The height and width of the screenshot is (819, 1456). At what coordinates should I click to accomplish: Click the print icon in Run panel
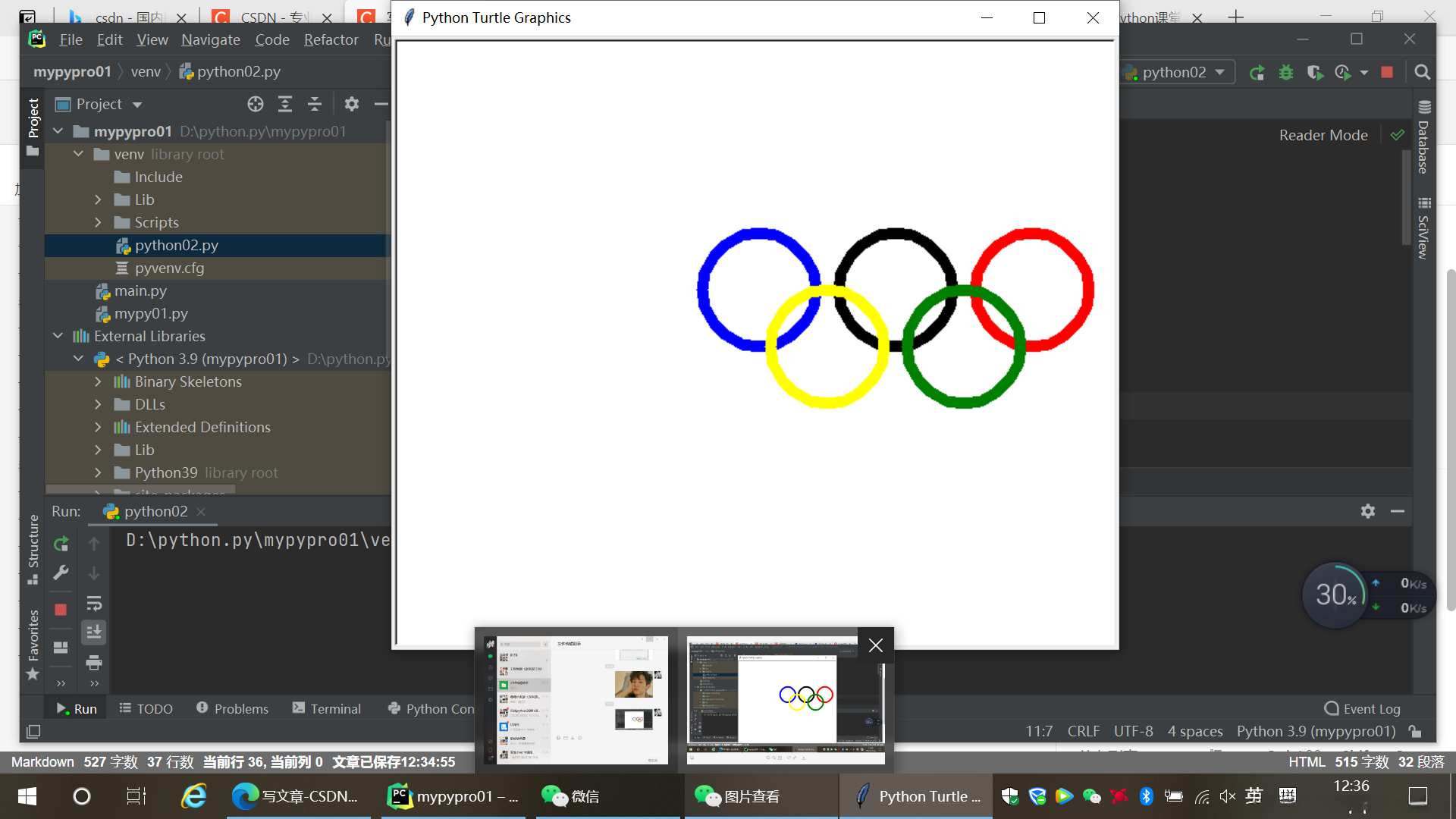[x=94, y=663]
